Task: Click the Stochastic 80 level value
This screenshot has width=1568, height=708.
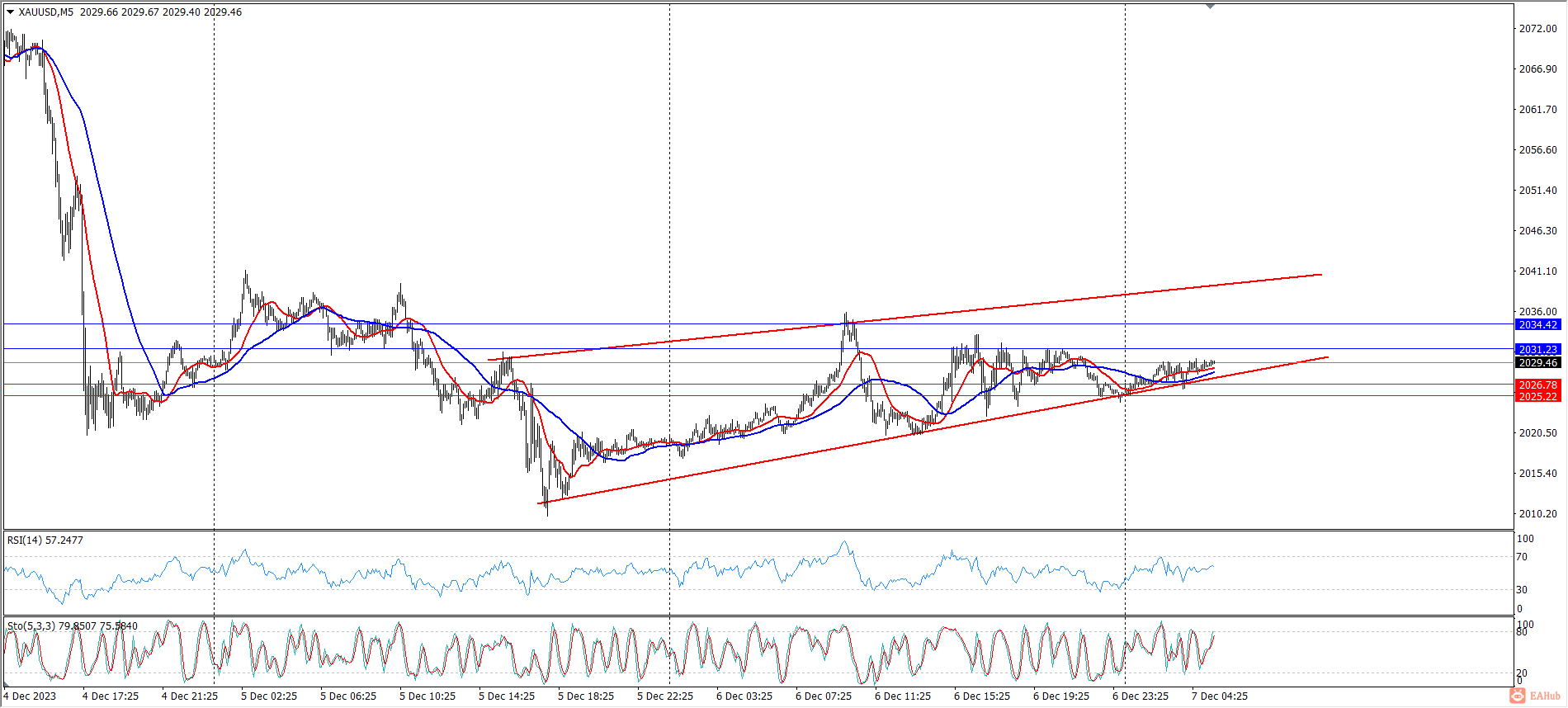Action: 1523,632
